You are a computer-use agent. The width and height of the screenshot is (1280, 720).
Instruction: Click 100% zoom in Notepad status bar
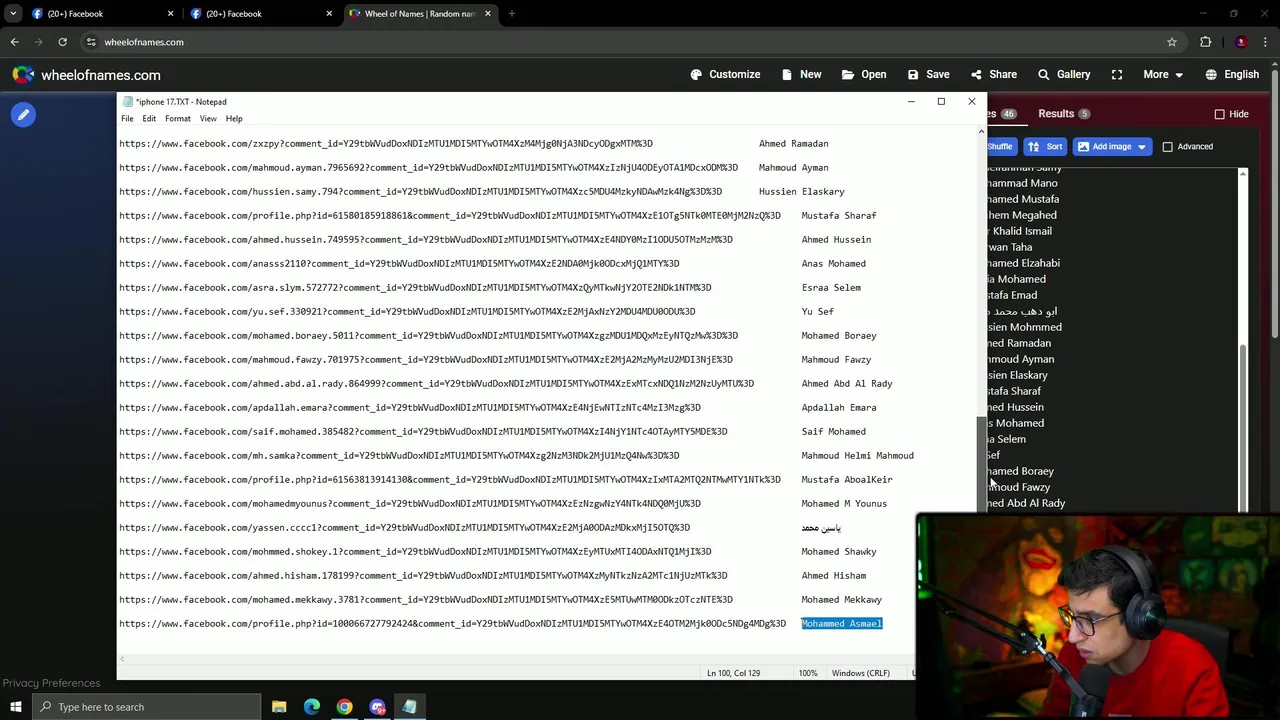(807, 673)
